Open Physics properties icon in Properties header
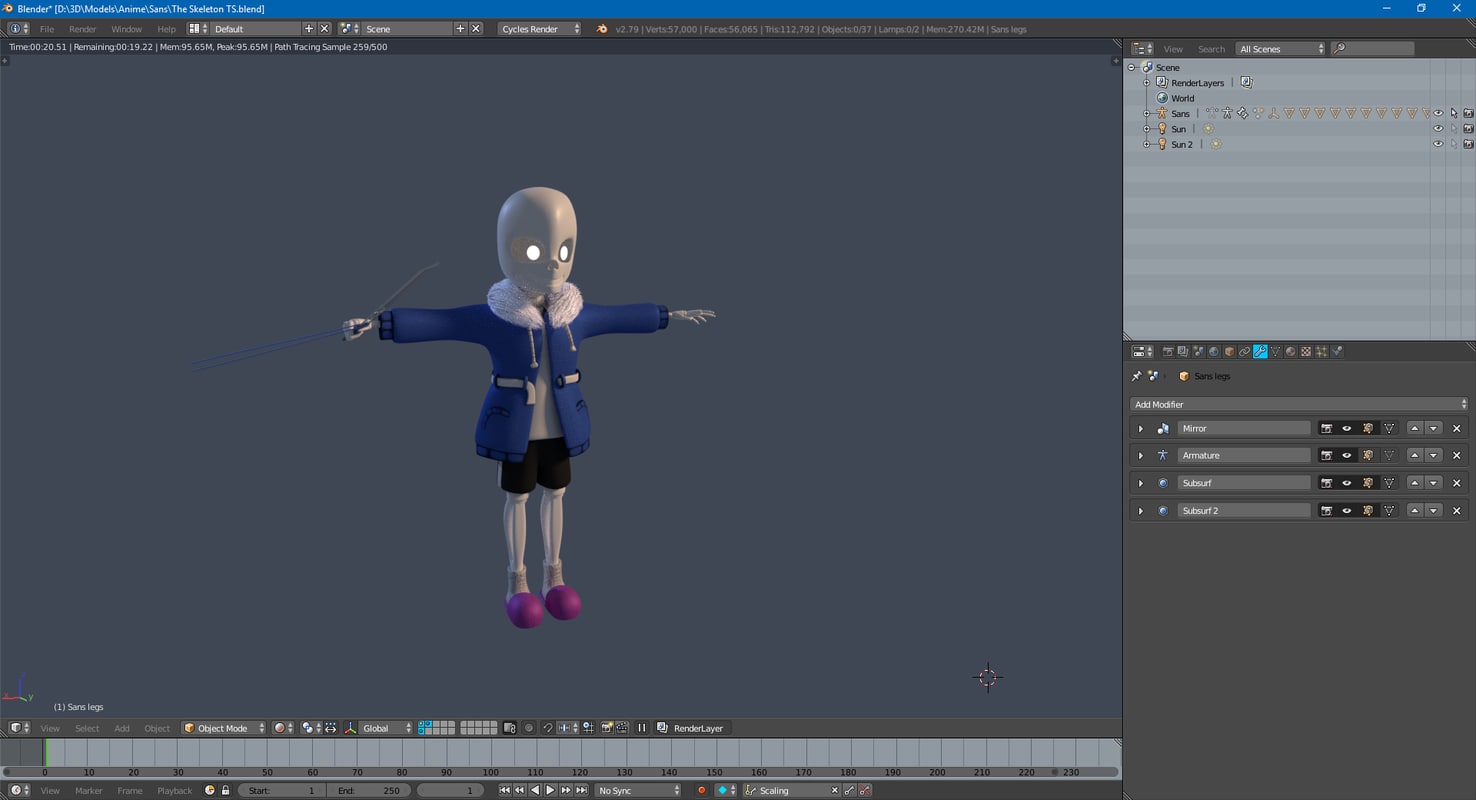The image size is (1476, 800). tap(1338, 351)
